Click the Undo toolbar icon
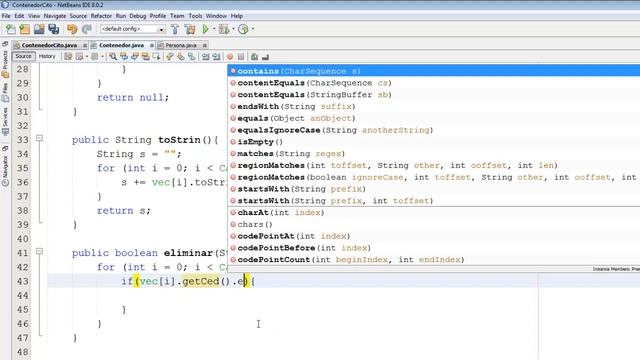Viewport: 640px width, 360px height. click(72, 29)
